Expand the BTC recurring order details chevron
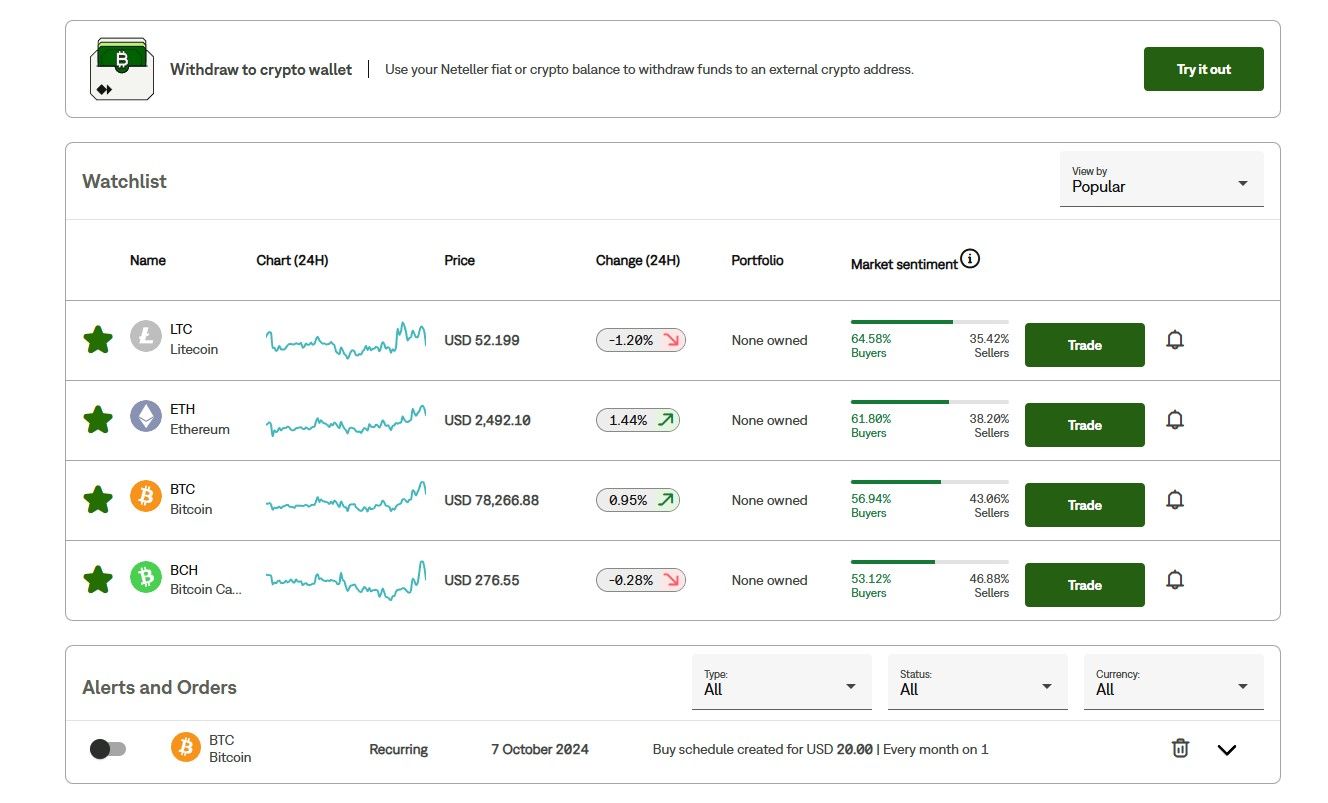Screen dimensions: 1328x803 coord(1227,750)
